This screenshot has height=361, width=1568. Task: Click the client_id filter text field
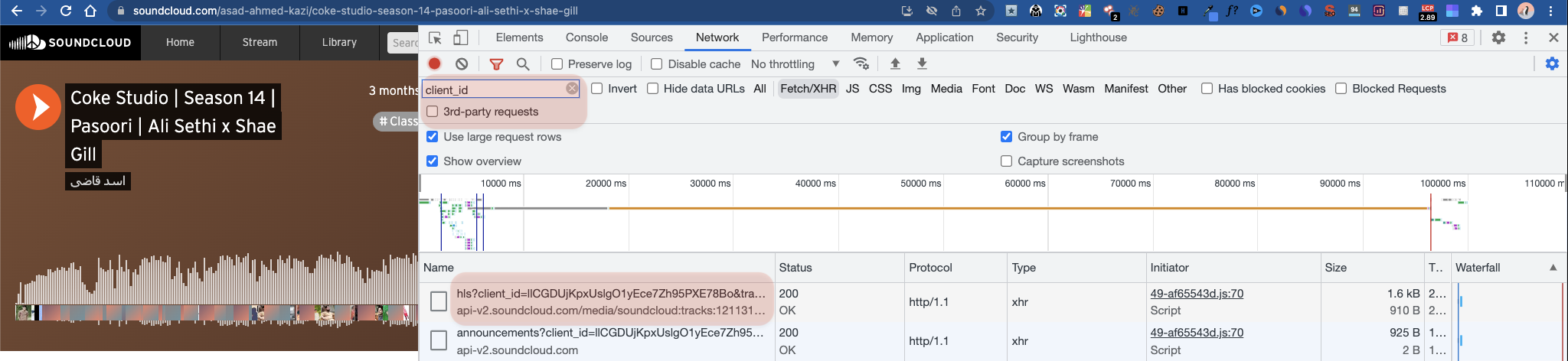494,89
